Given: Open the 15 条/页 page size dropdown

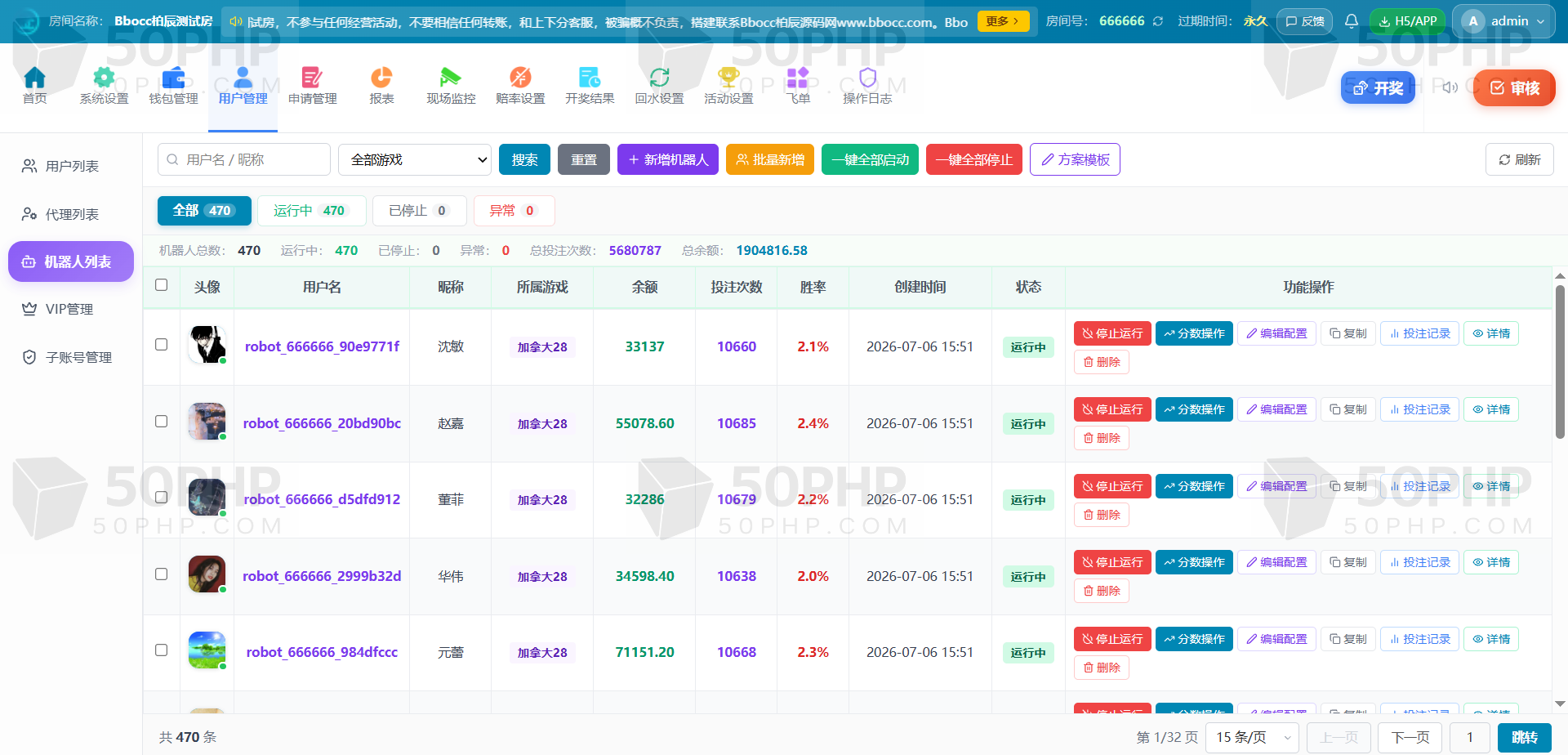Looking at the screenshot, I should 1253,737.
